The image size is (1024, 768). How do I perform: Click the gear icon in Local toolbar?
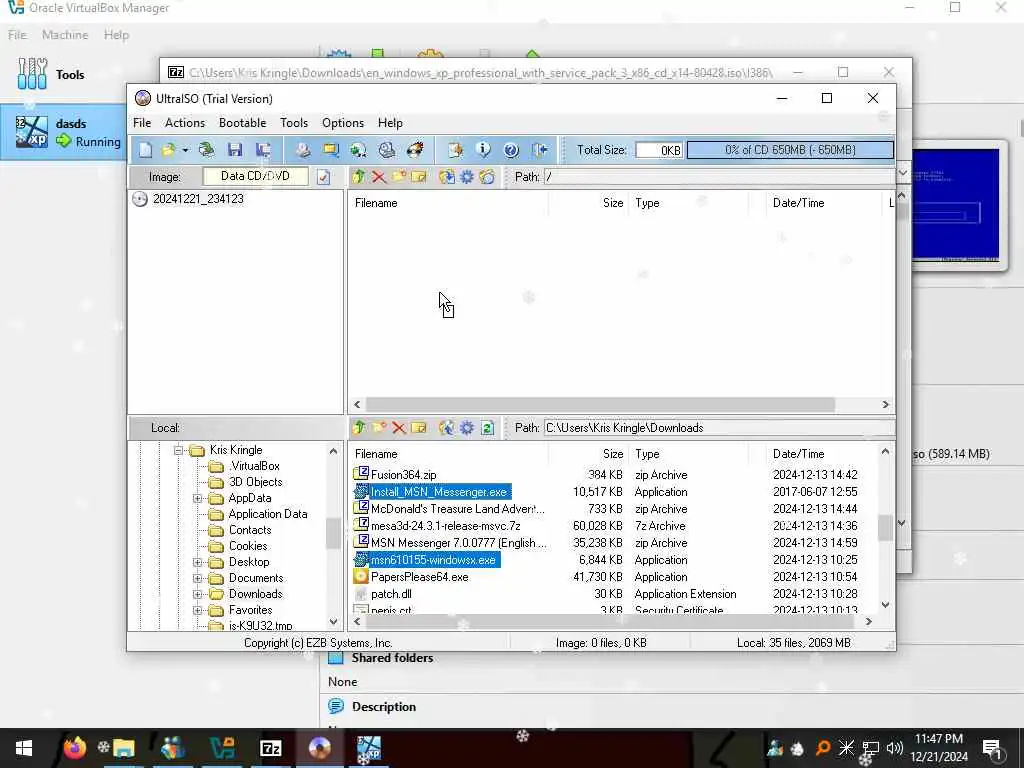pos(467,428)
